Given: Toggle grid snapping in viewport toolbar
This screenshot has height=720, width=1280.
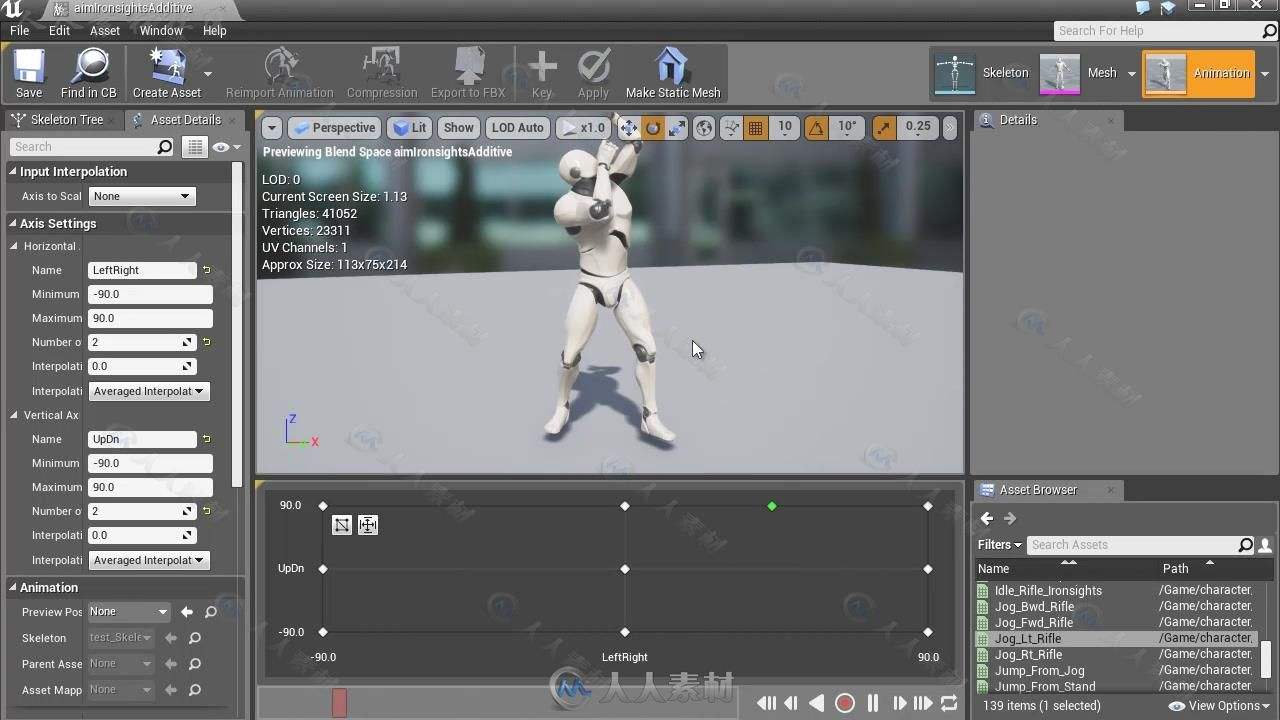Looking at the screenshot, I should click(x=756, y=128).
